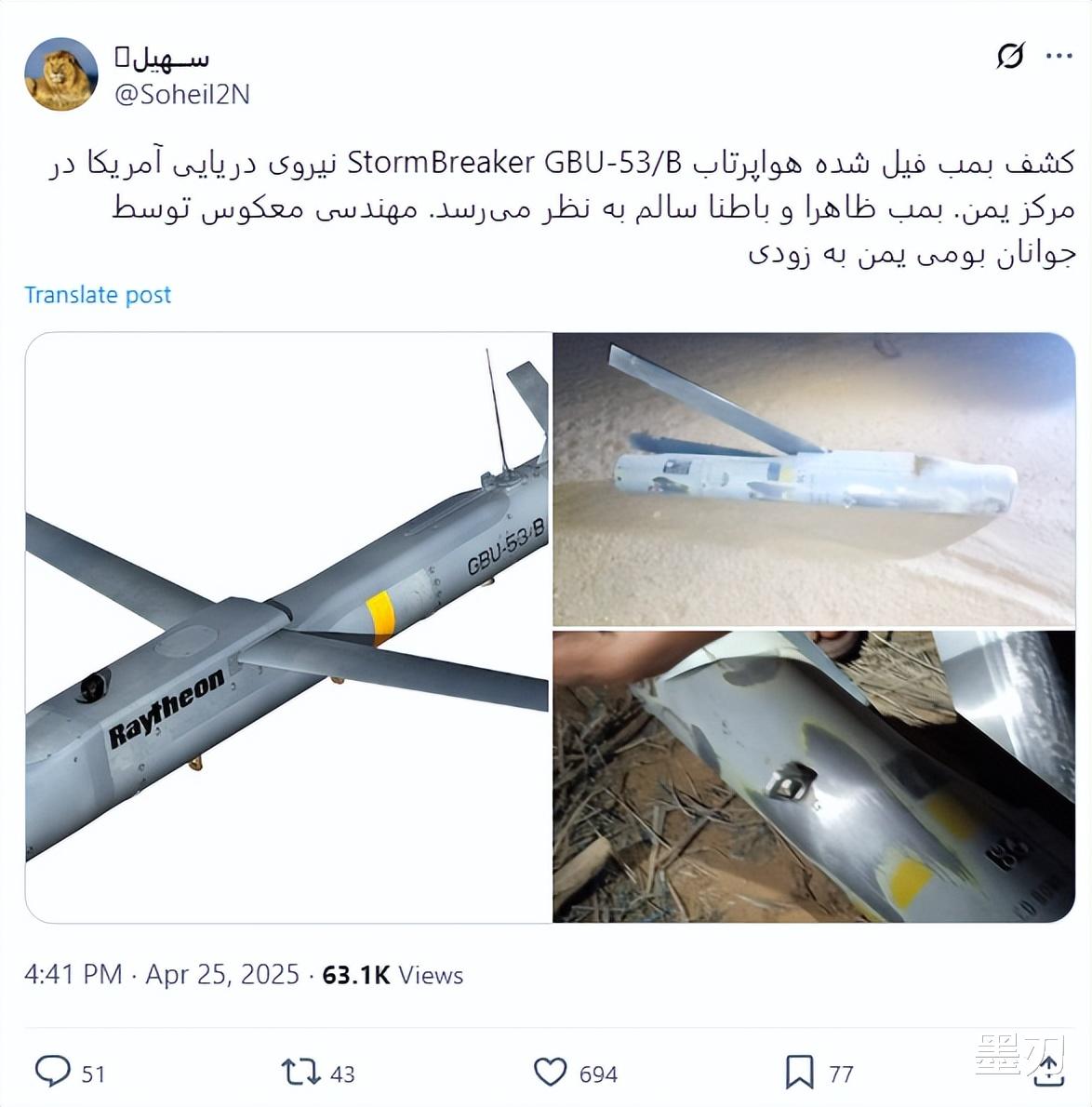Viewport: 1092px width, 1107px height.
Task: Open the bomb-in-sand photo
Action: (814, 479)
